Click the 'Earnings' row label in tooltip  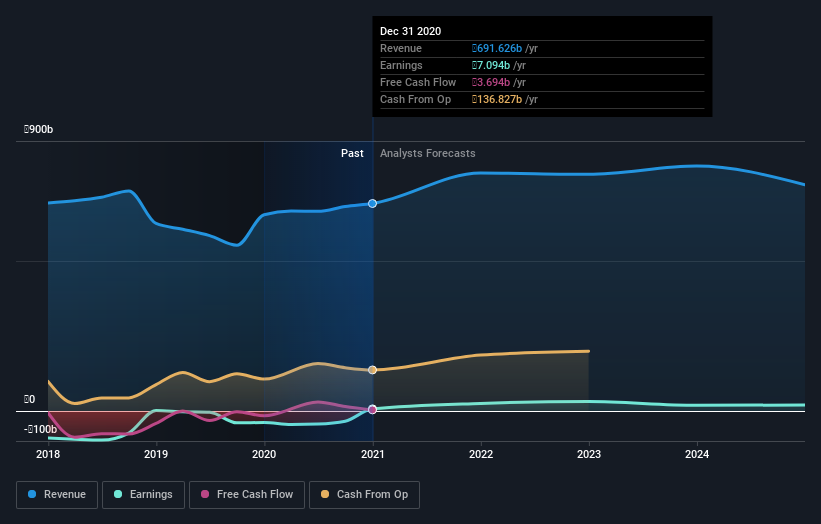(x=401, y=65)
